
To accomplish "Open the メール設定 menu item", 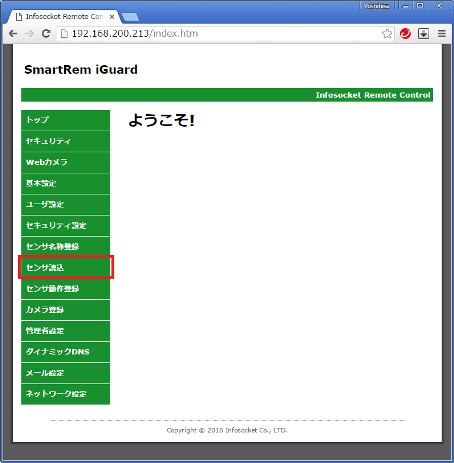I will point(65,373).
